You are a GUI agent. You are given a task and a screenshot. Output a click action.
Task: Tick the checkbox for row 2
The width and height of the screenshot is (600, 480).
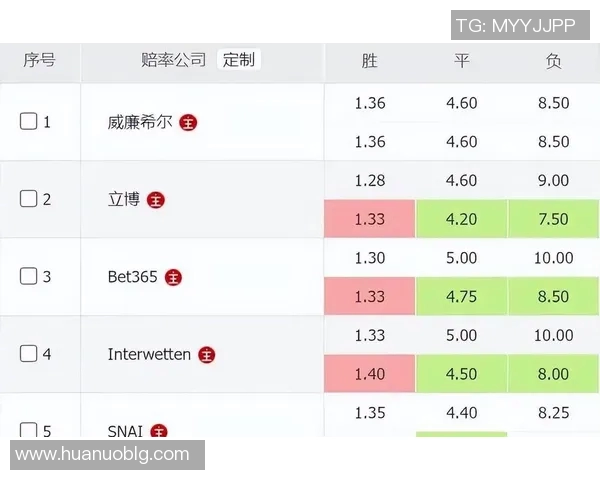[x=29, y=198]
